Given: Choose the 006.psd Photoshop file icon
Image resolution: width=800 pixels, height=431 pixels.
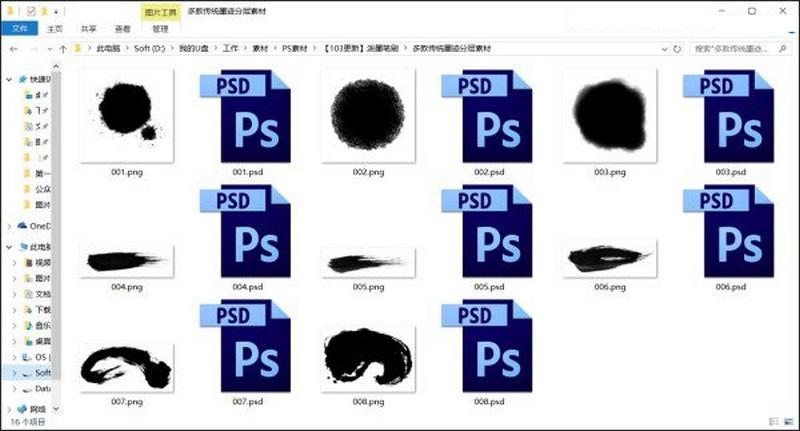Looking at the screenshot, I should 729,231.
